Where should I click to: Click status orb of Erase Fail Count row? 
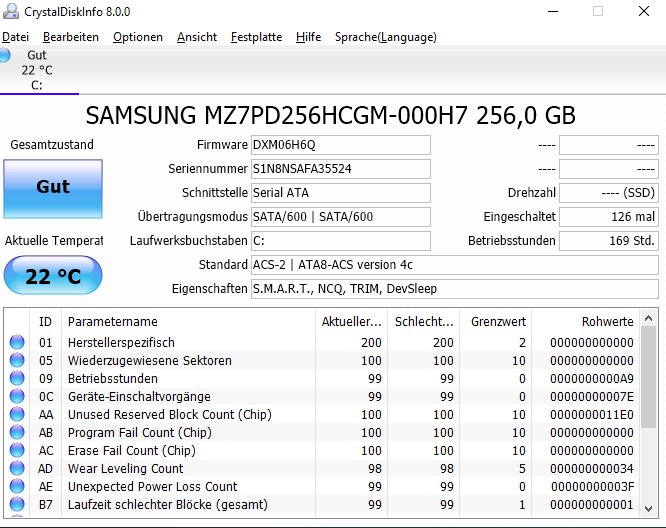(x=17, y=450)
